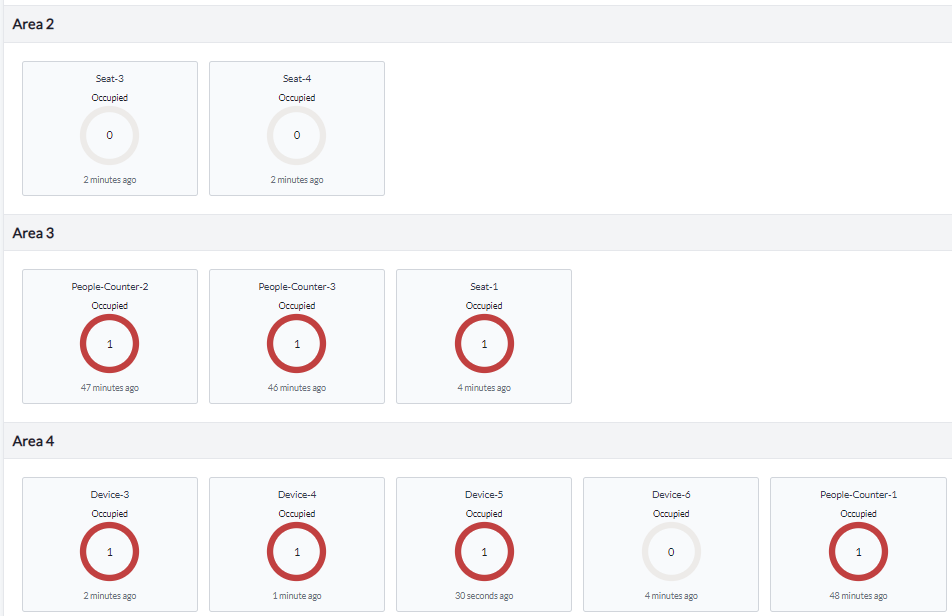The height and width of the screenshot is (616, 952).
Task: Click the "47 minutes ago" timestamp
Action: (110, 388)
